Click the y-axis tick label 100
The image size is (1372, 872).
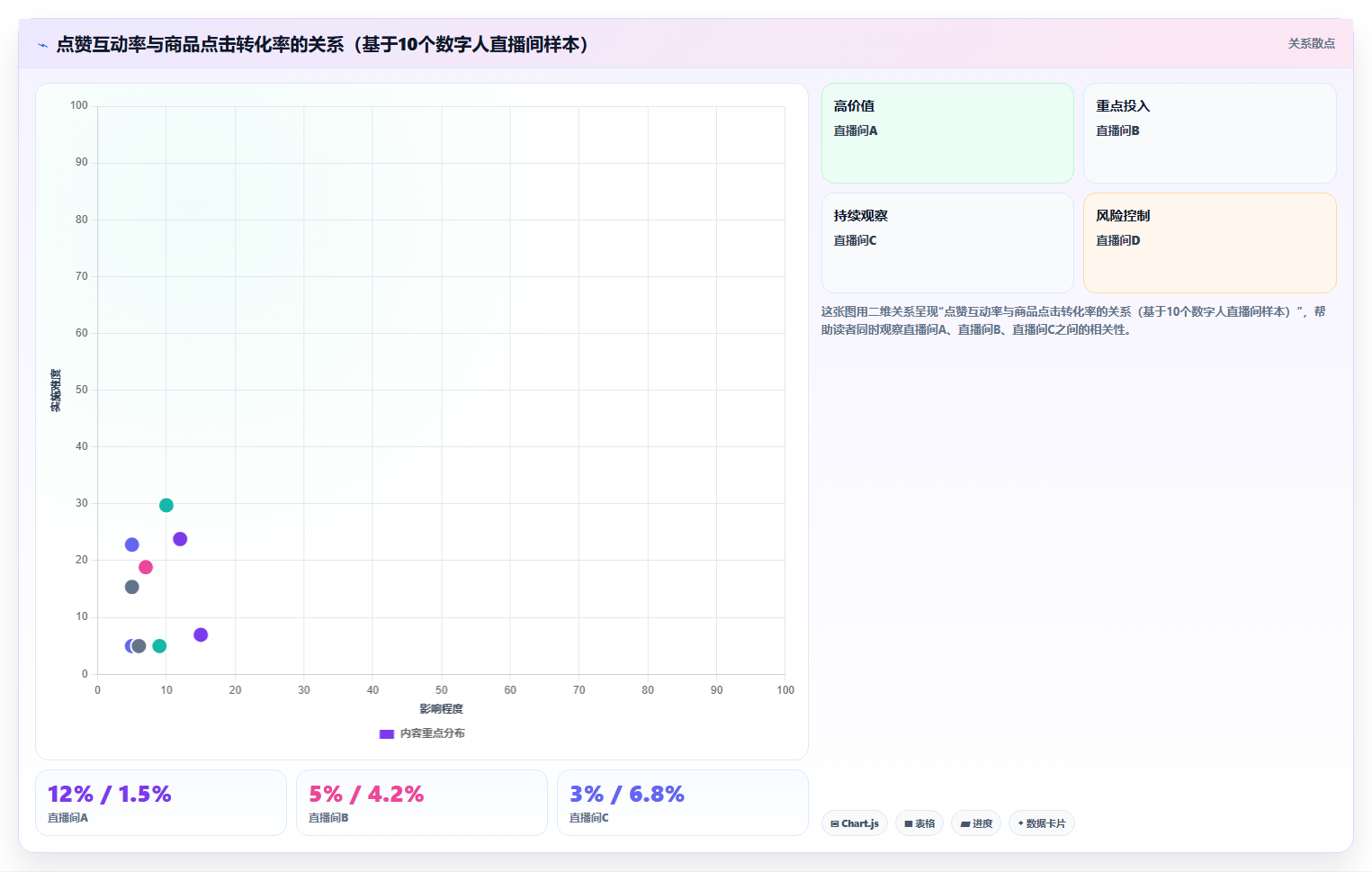click(x=79, y=105)
